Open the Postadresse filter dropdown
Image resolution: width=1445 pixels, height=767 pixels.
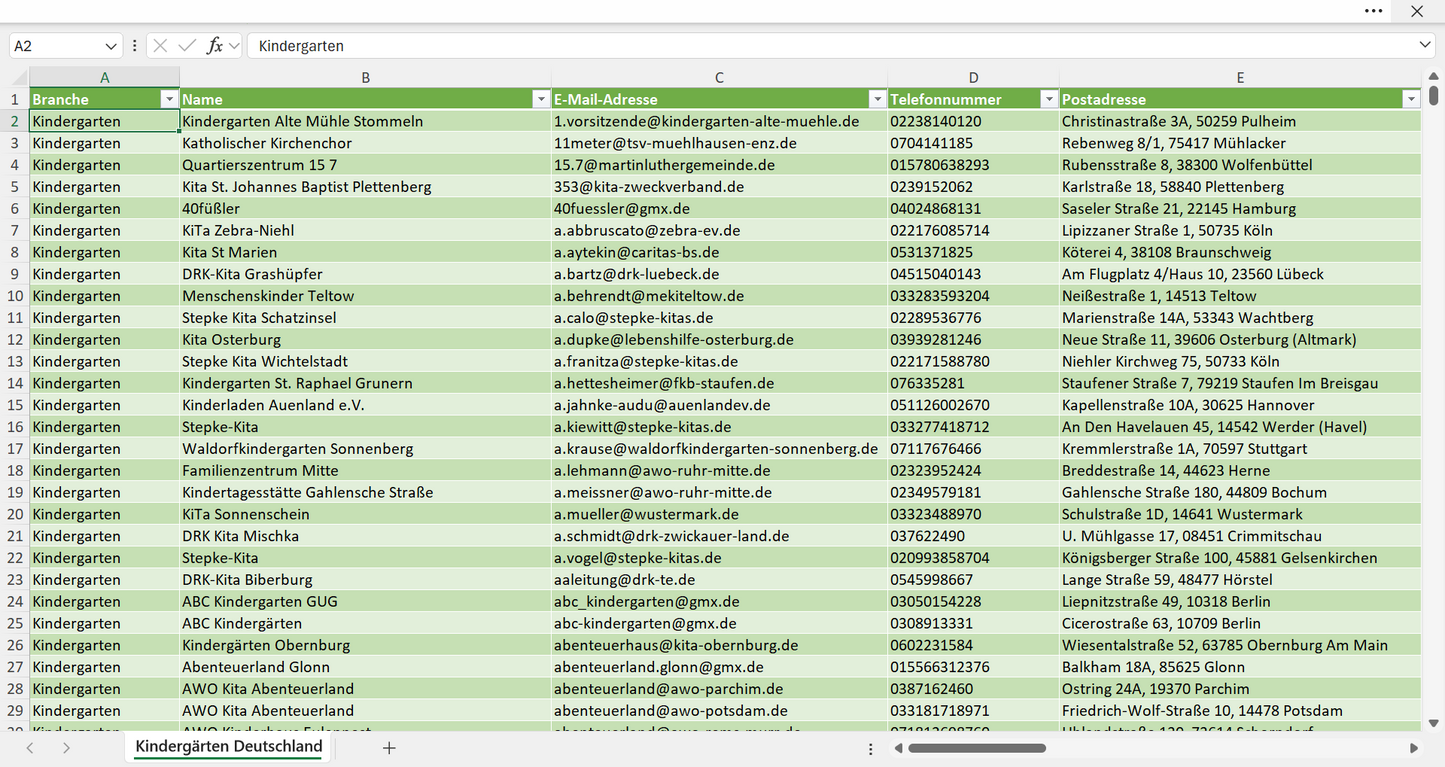[1411, 99]
